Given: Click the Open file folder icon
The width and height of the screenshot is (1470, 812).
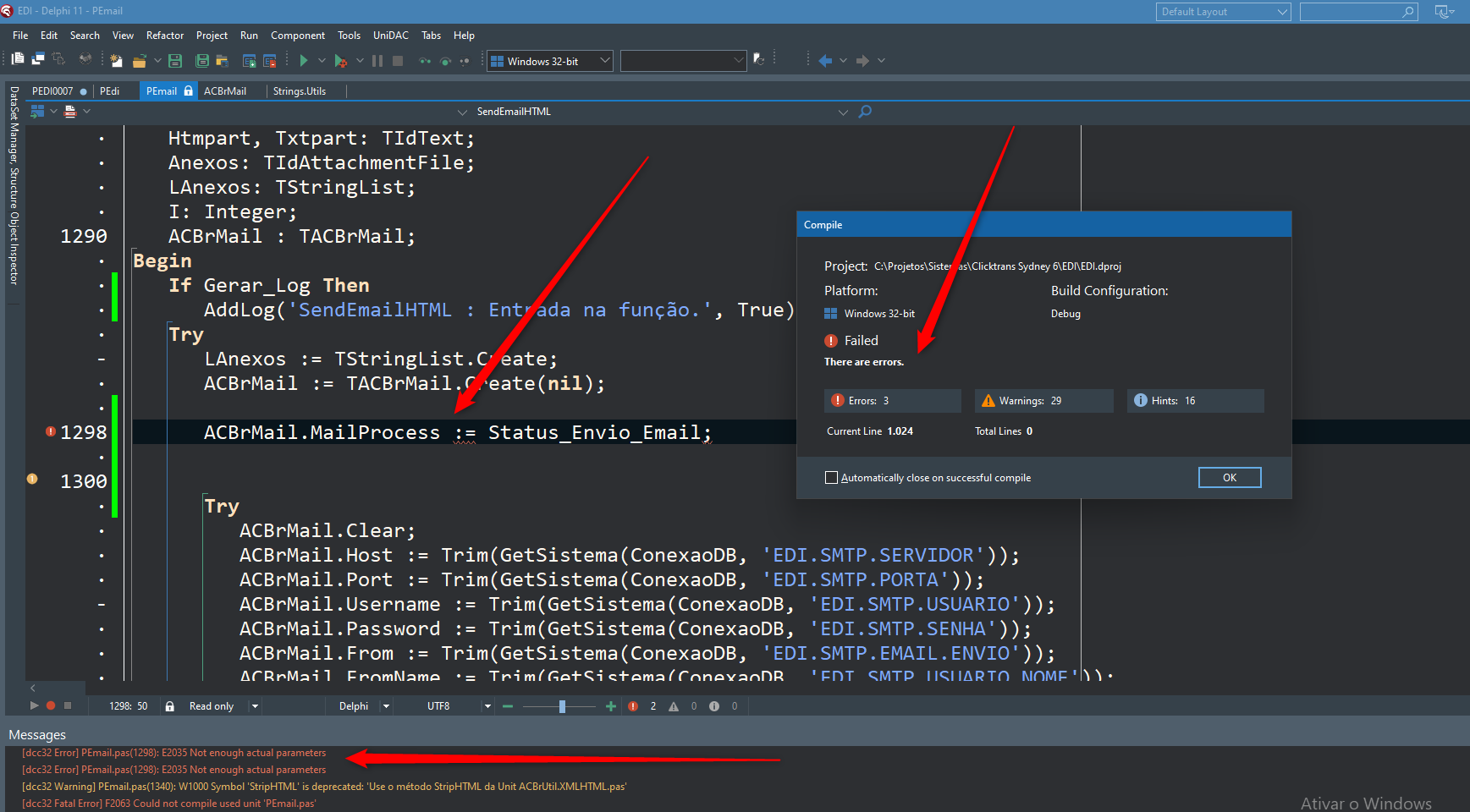Looking at the screenshot, I should pos(139,60).
